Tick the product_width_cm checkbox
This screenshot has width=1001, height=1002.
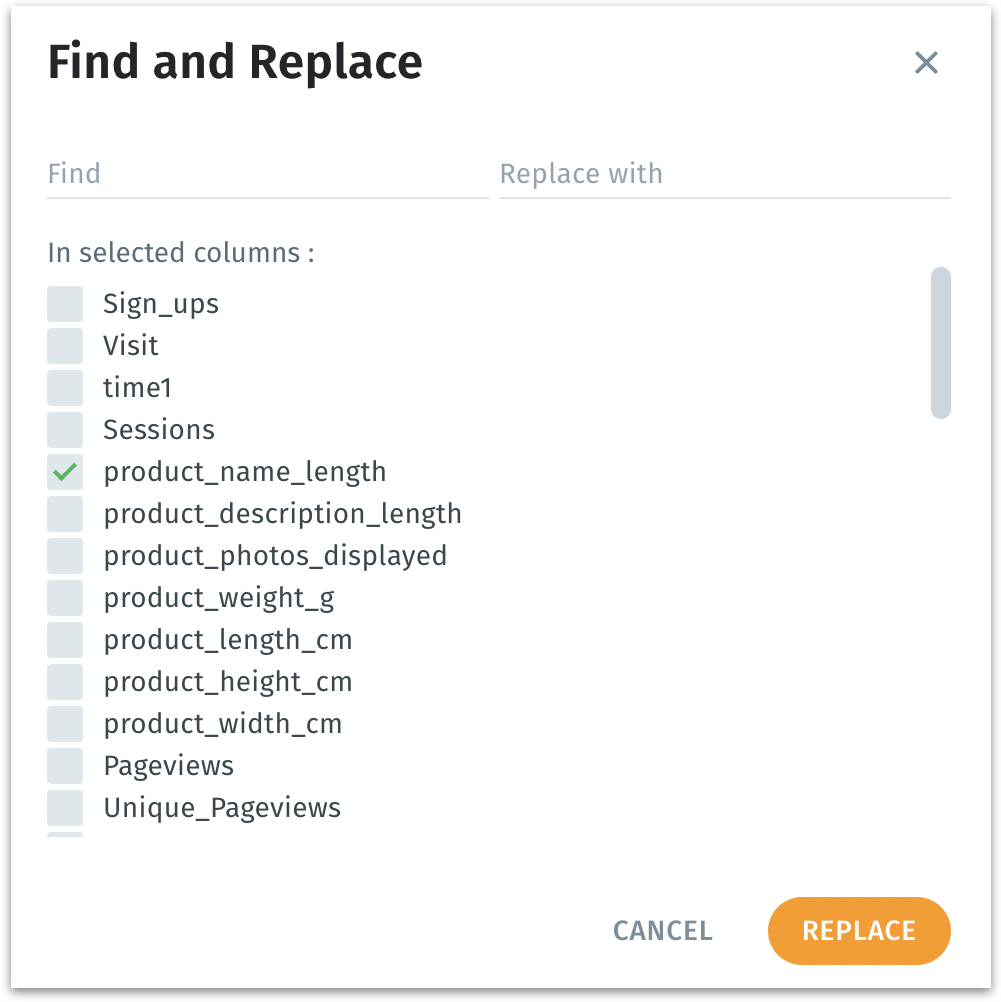click(x=65, y=724)
